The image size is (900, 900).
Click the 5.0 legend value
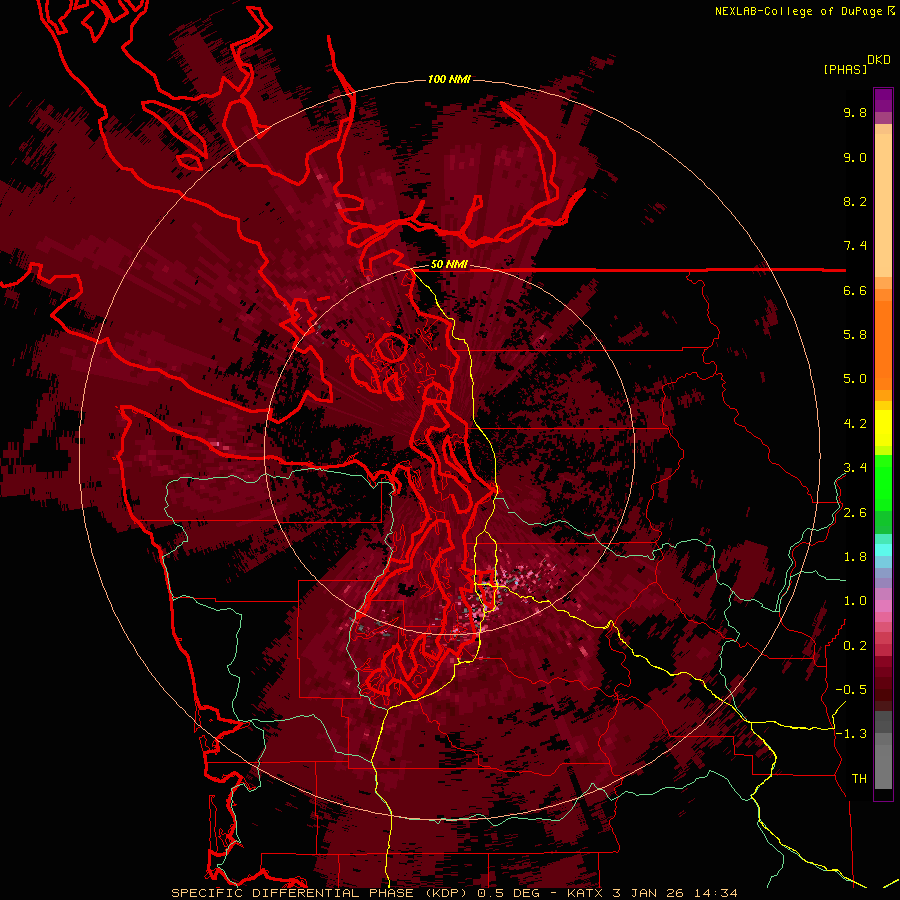click(855, 379)
